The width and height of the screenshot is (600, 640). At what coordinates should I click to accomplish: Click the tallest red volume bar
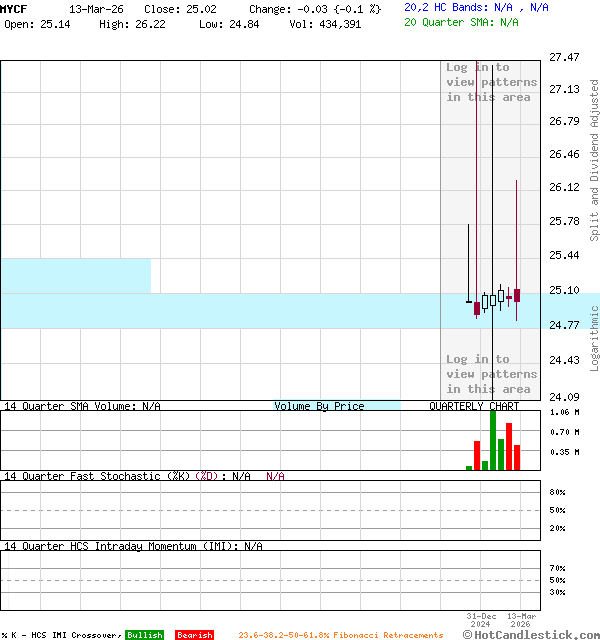[x=509, y=446]
